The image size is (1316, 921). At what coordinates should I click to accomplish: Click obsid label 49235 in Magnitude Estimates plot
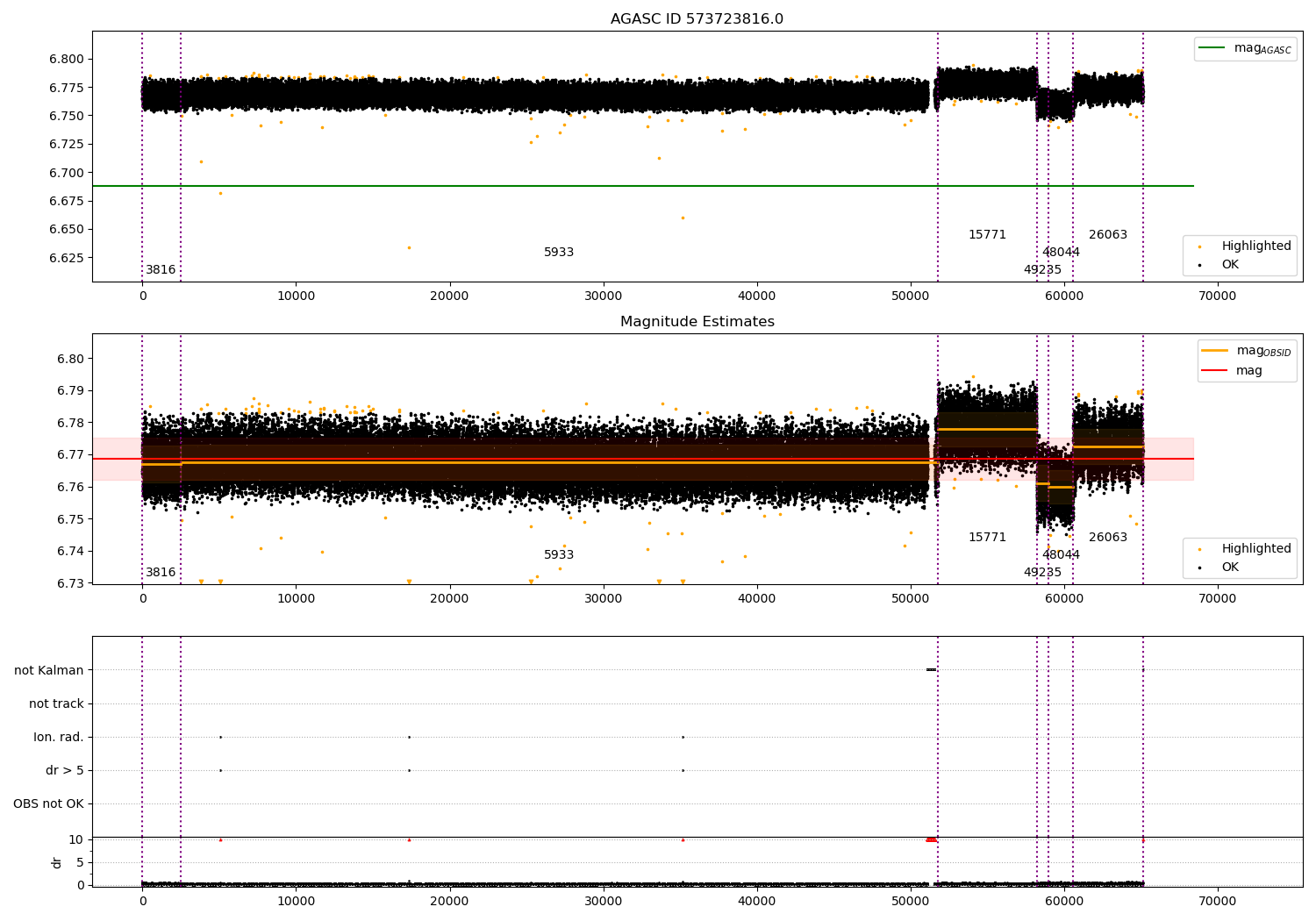pyautogui.click(x=1042, y=573)
